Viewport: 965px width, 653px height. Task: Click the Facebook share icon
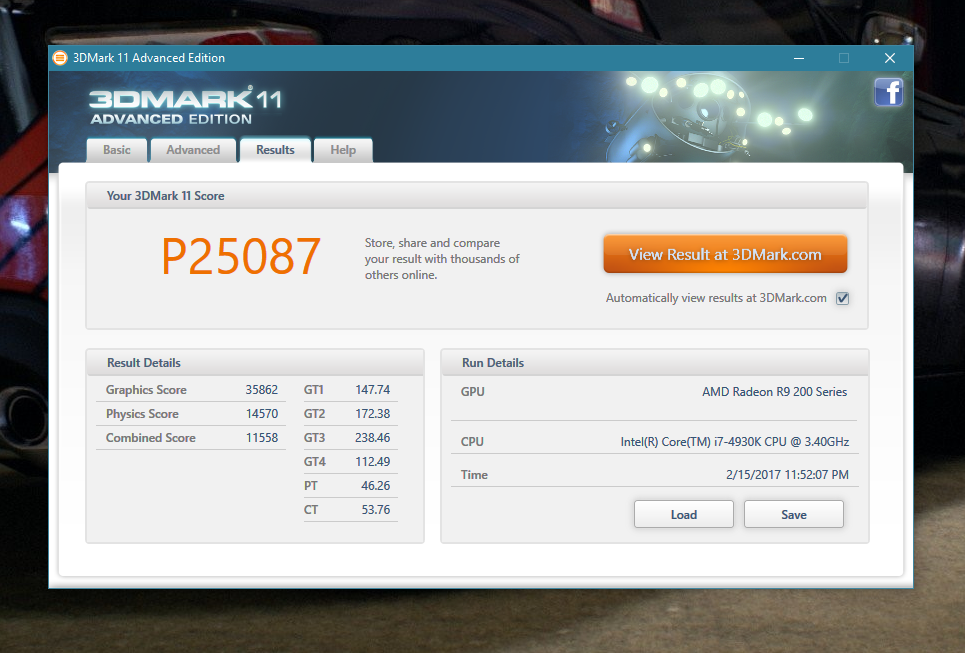coord(889,92)
